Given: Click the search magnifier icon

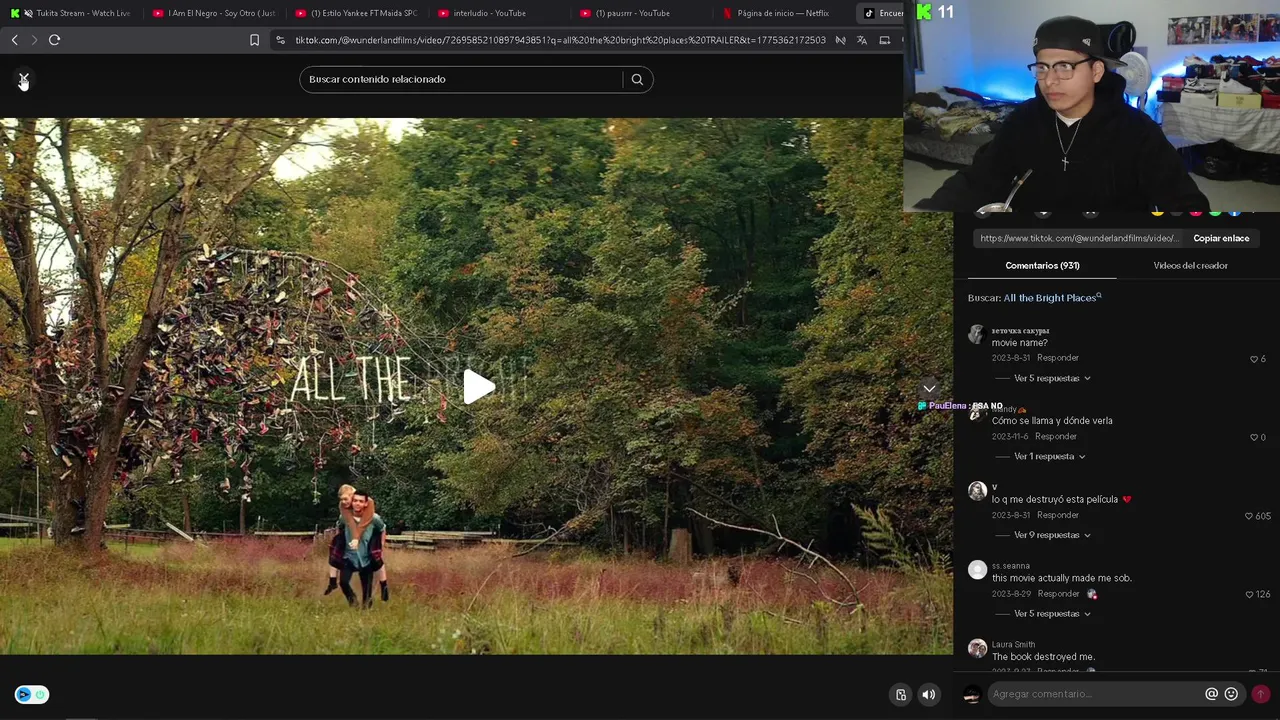Looking at the screenshot, I should click(637, 79).
